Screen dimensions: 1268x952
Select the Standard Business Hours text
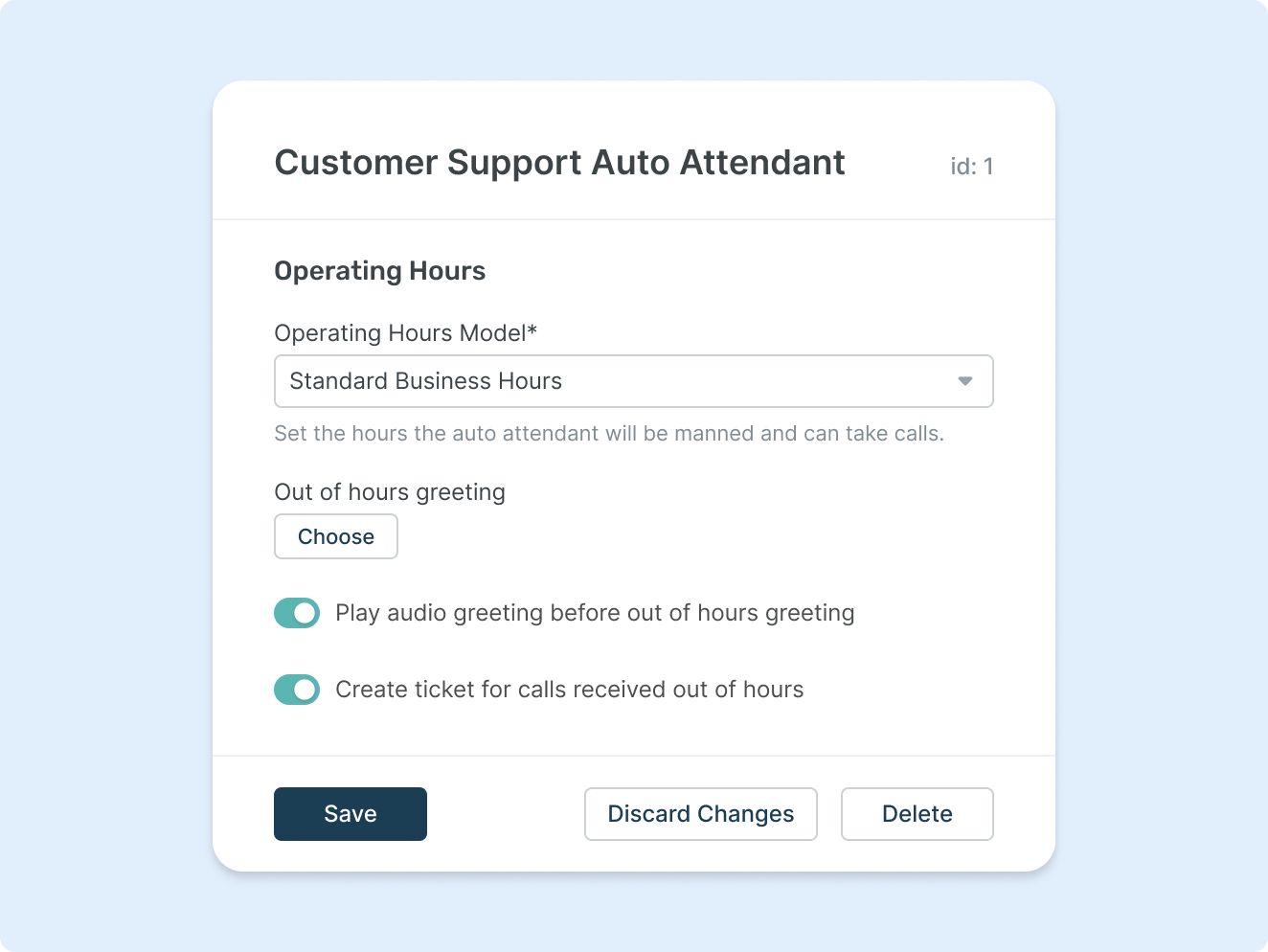click(425, 381)
